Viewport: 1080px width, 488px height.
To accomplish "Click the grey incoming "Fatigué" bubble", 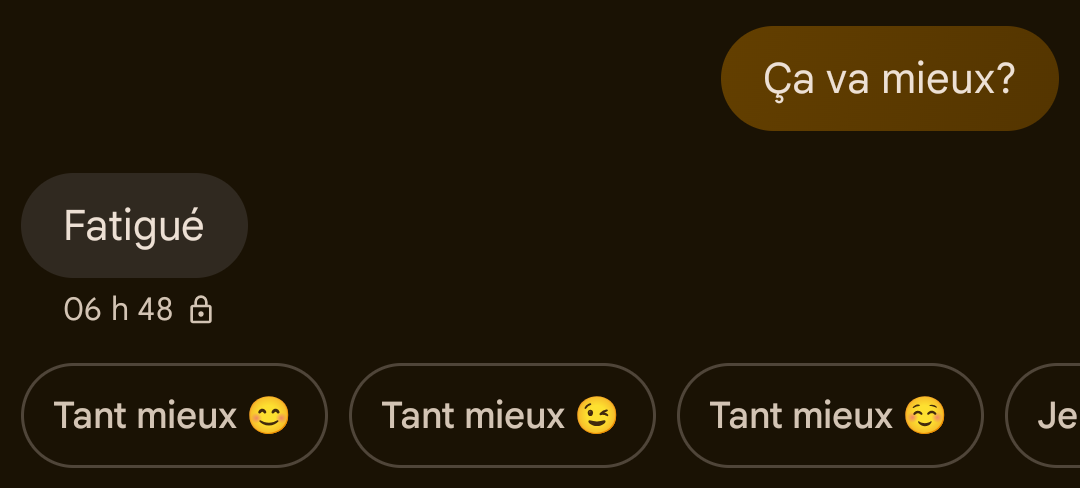I will click(134, 225).
